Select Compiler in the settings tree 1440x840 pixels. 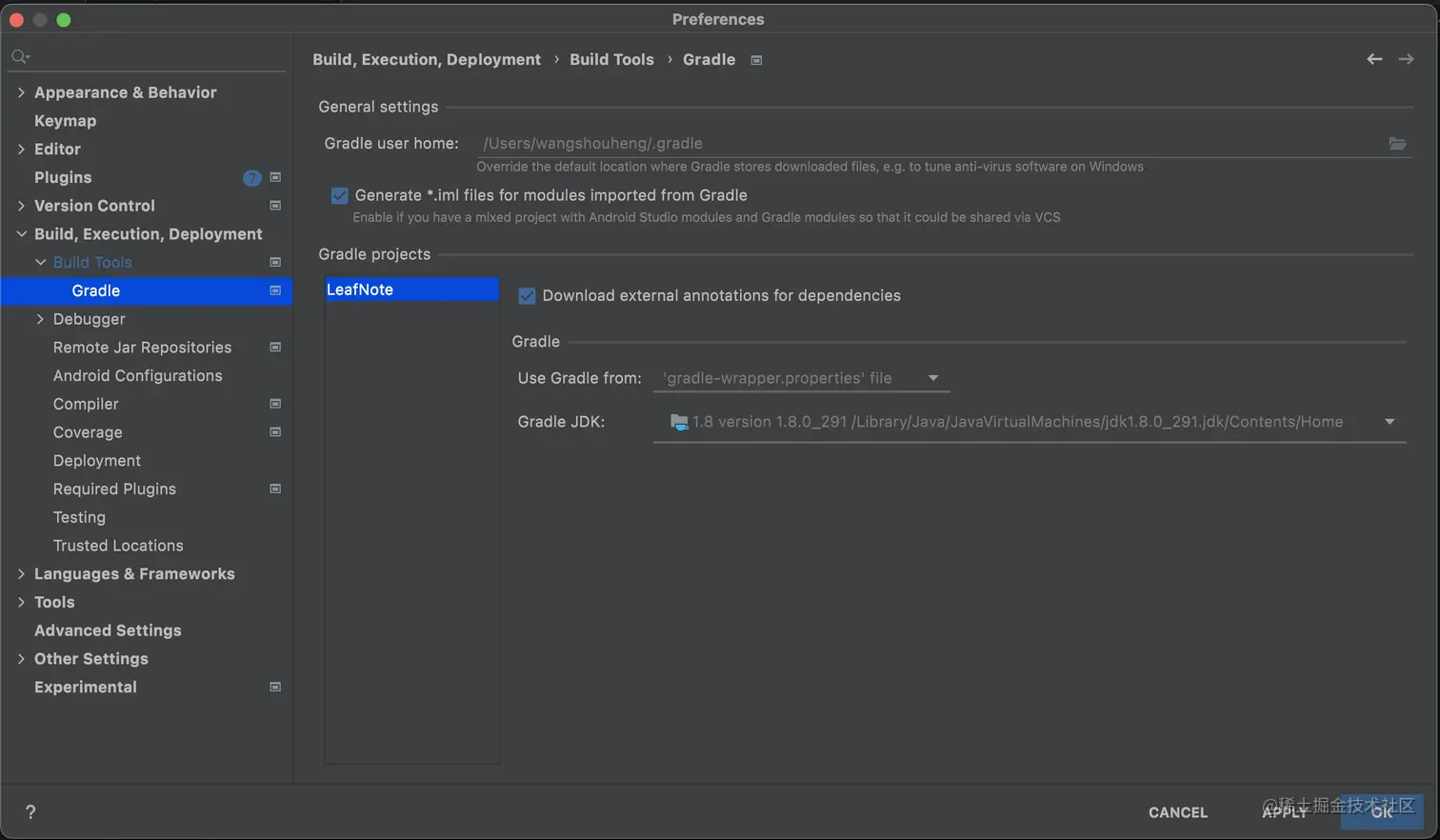(86, 404)
